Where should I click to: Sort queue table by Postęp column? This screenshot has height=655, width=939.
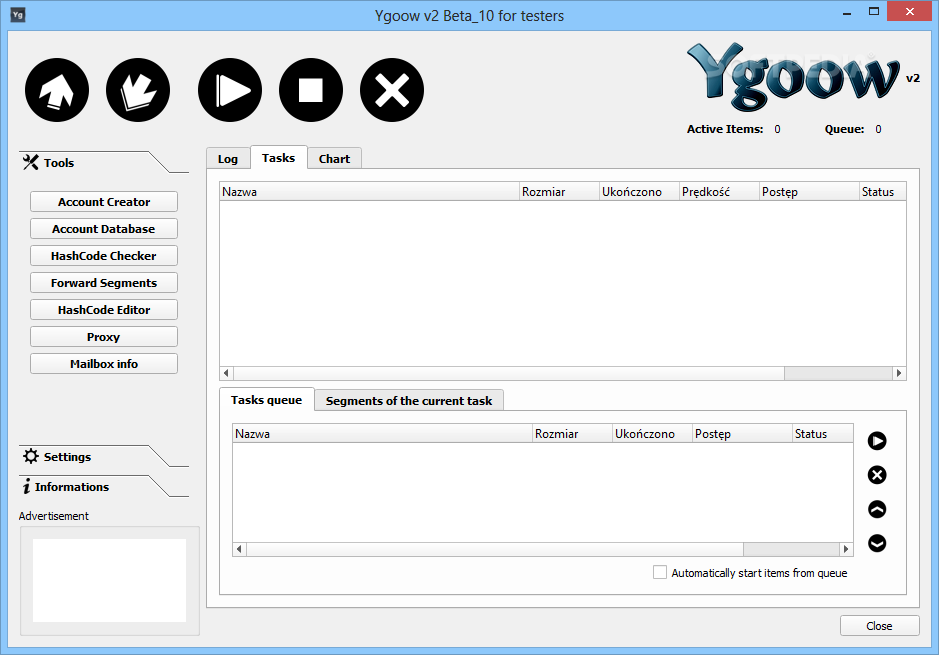742,433
